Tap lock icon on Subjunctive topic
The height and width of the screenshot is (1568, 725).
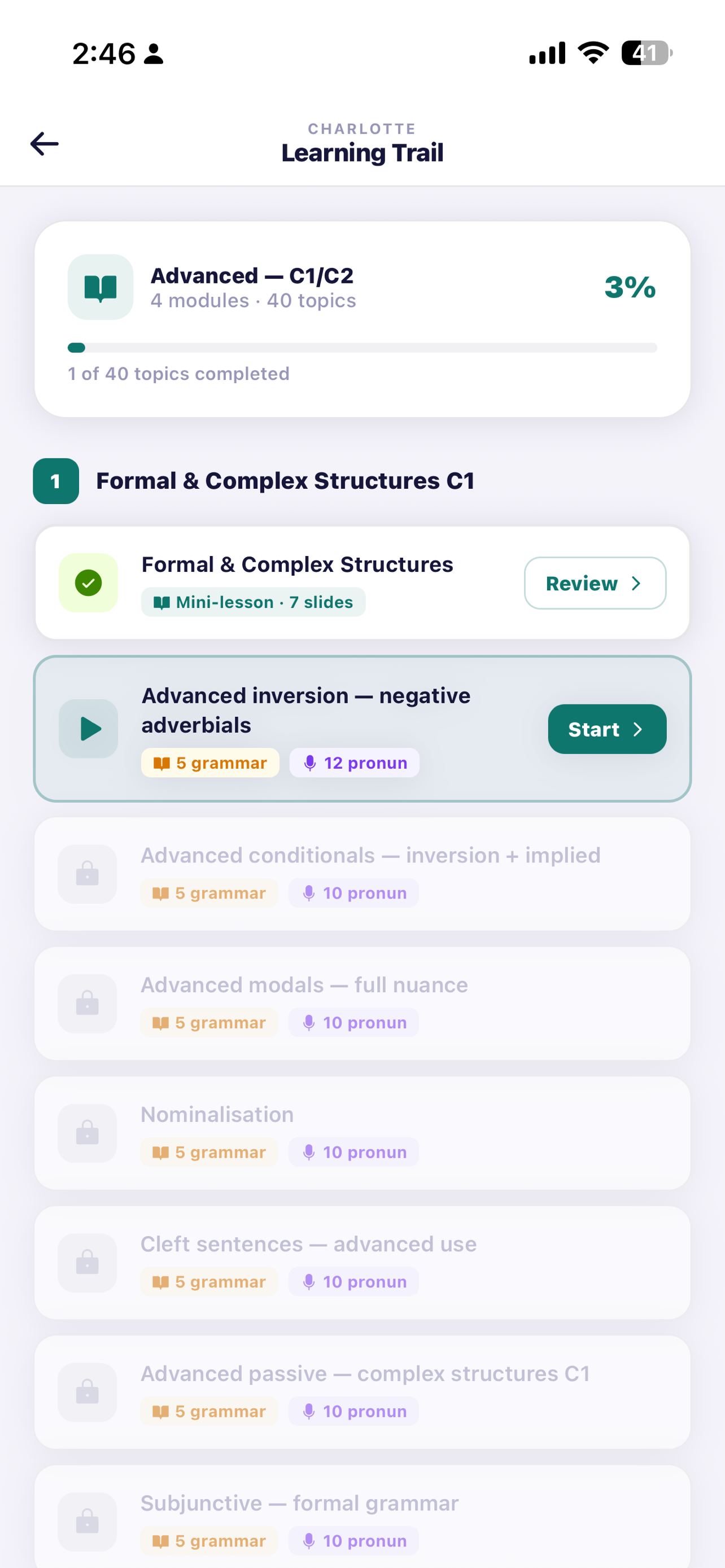click(87, 1522)
